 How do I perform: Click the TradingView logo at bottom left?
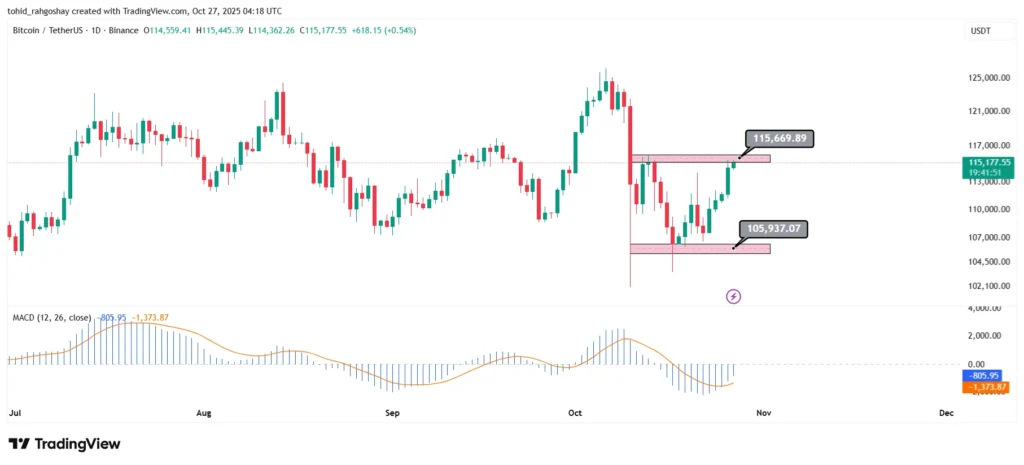coord(64,443)
